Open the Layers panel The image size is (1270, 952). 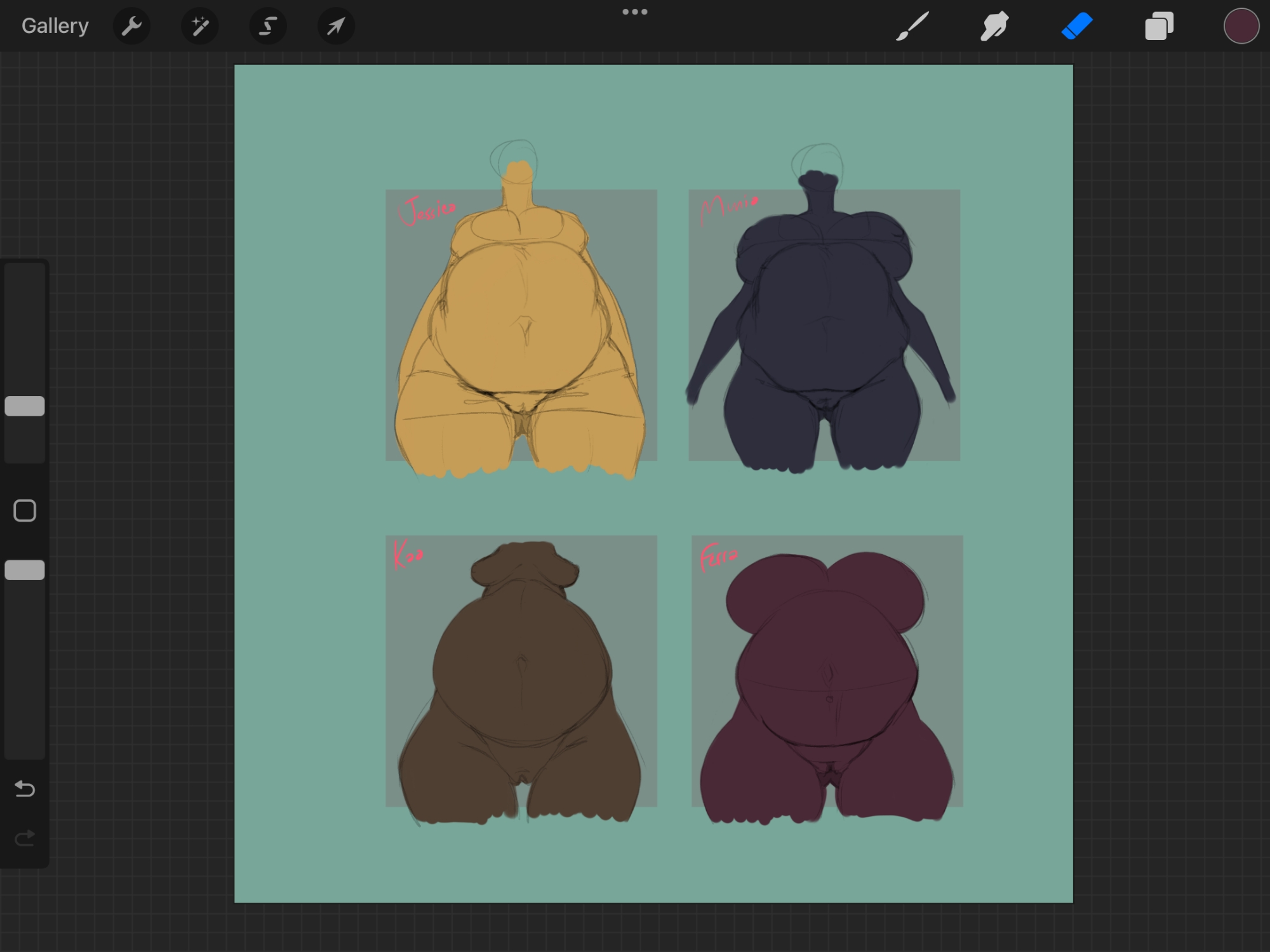pyautogui.click(x=1159, y=26)
